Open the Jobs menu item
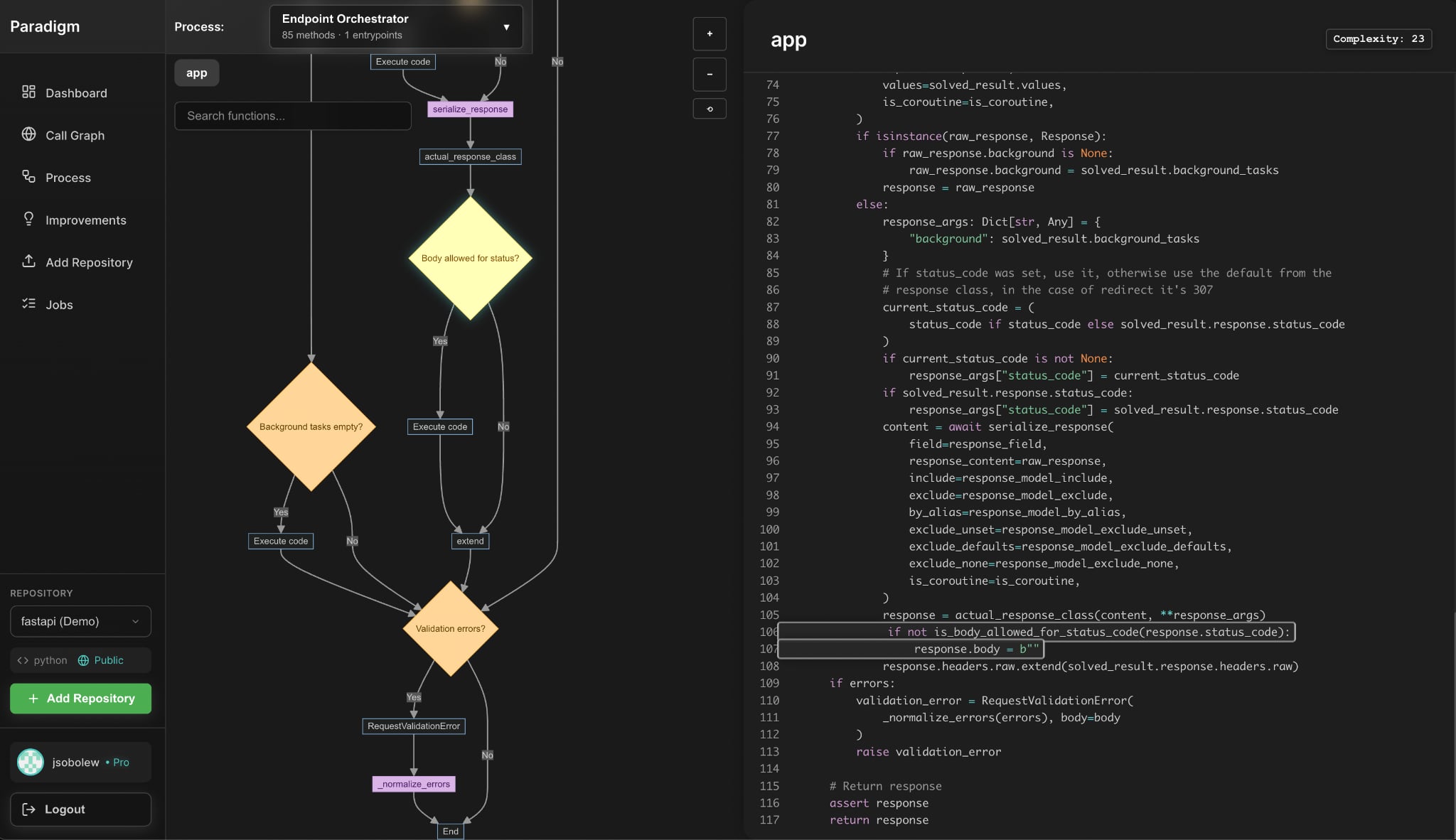Image resolution: width=1456 pixels, height=840 pixels. tap(59, 305)
